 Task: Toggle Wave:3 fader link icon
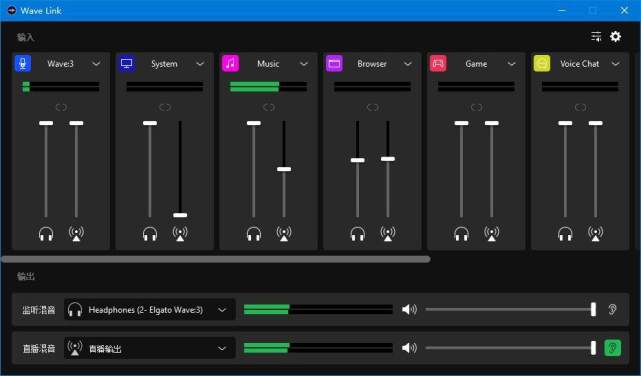pyautogui.click(x=61, y=107)
